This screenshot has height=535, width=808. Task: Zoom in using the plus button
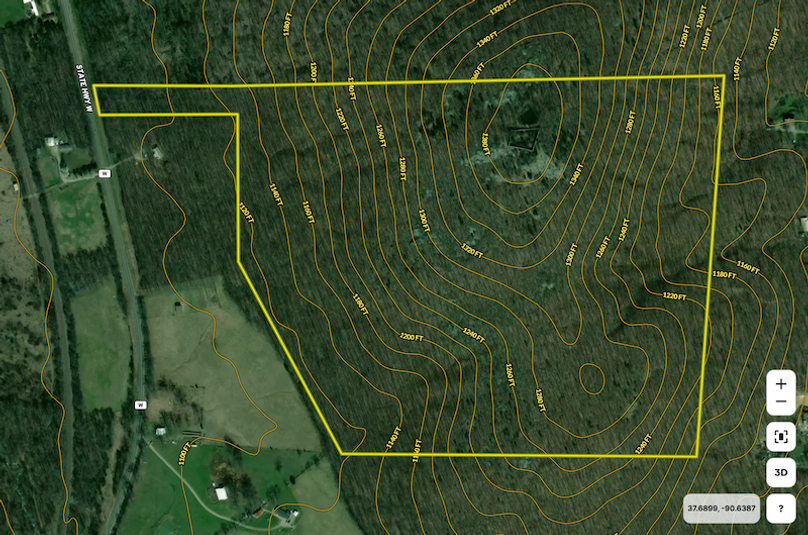pyautogui.click(x=781, y=384)
